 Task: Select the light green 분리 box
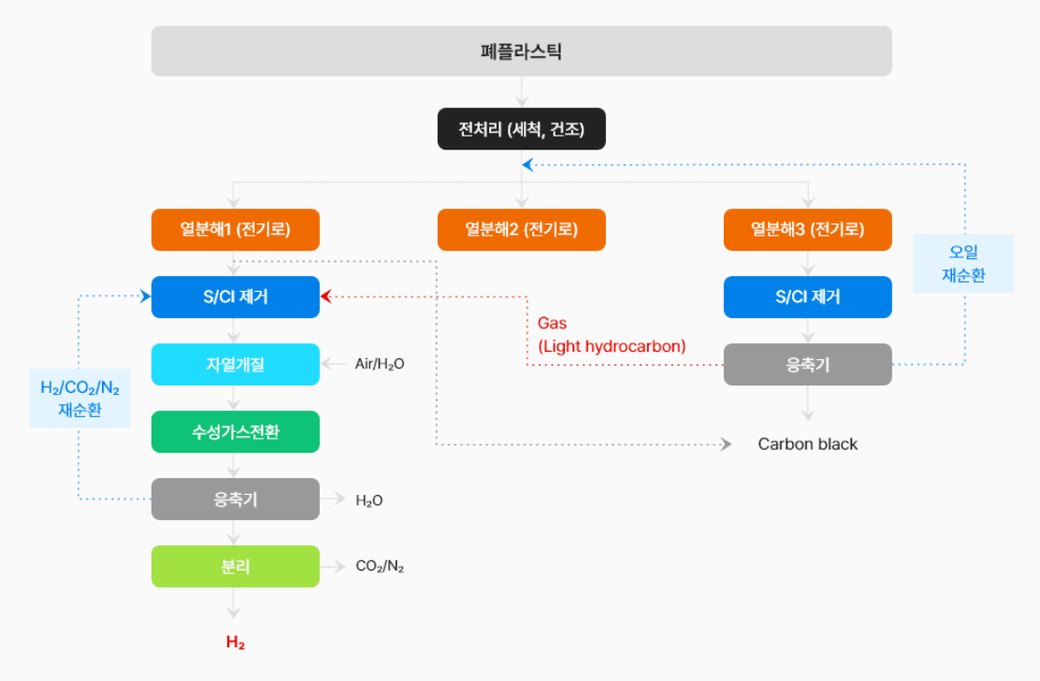pyautogui.click(x=235, y=566)
